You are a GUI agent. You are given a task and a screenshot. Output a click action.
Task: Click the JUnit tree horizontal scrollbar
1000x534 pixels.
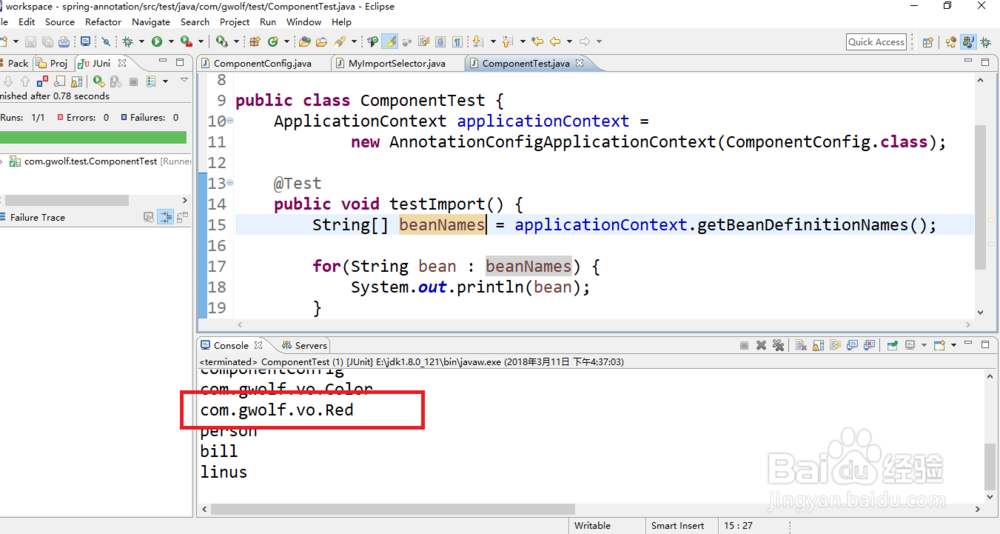pyautogui.click(x=67, y=200)
